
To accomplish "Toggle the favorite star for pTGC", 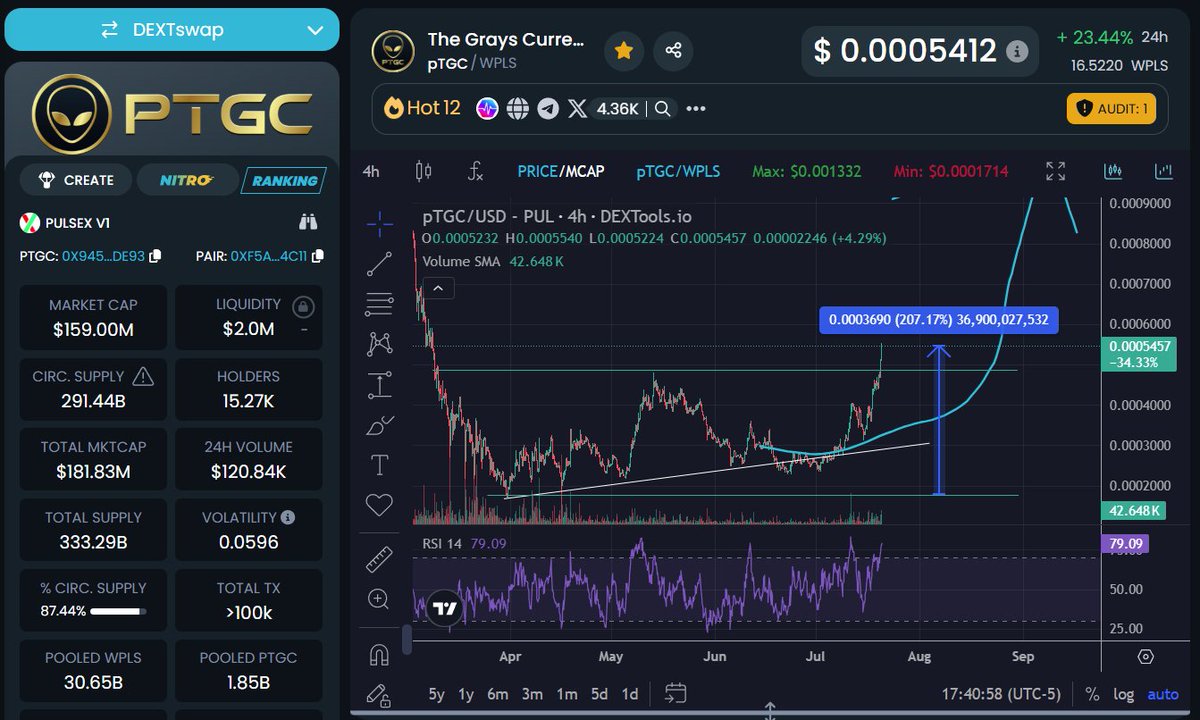I will pyautogui.click(x=624, y=50).
